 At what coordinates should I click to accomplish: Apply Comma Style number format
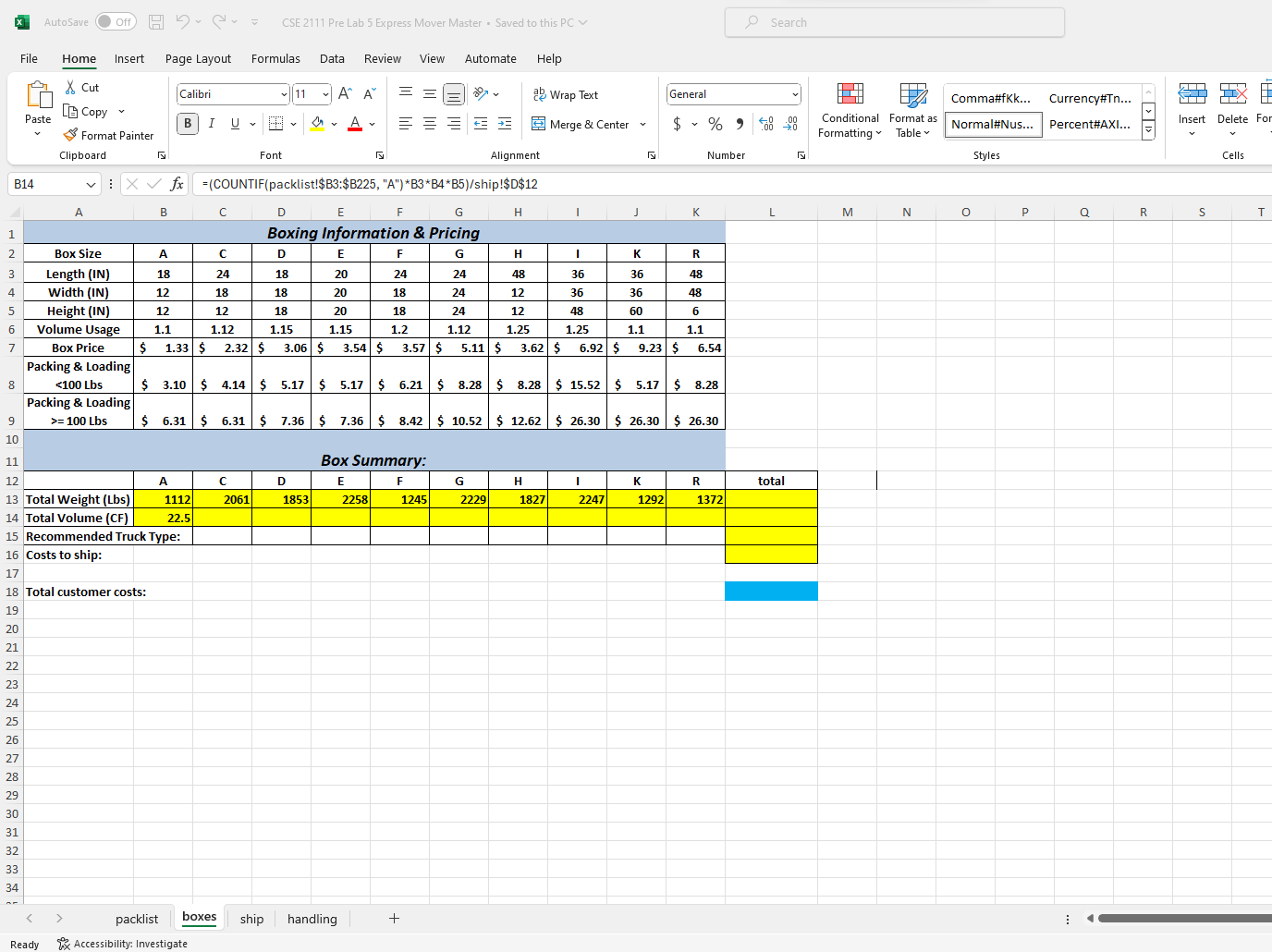(740, 124)
